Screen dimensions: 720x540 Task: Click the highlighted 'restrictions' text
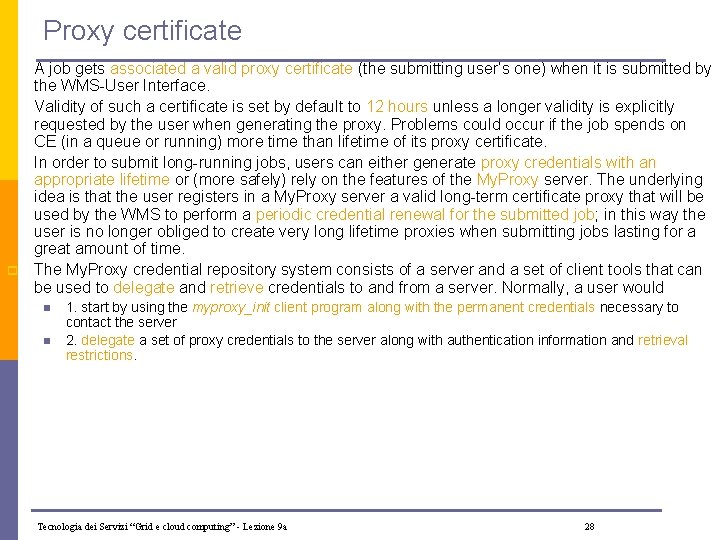click(x=99, y=355)
